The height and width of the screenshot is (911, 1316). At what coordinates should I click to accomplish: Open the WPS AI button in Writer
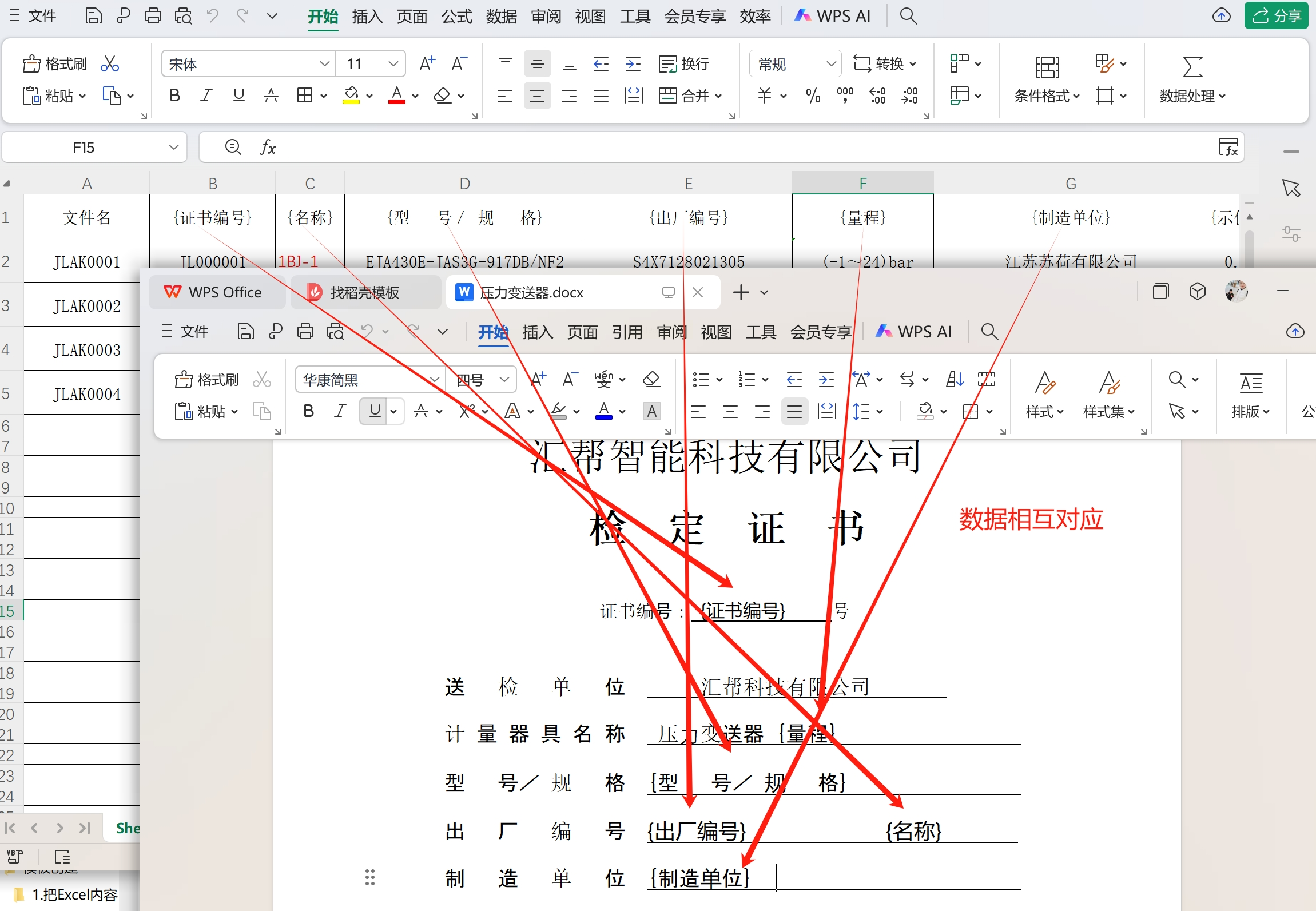click(x=914, y=332)
